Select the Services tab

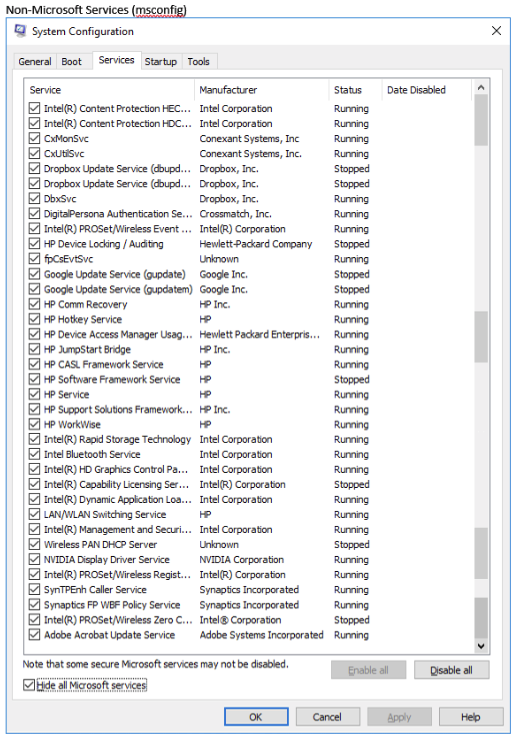click(116, 60)
